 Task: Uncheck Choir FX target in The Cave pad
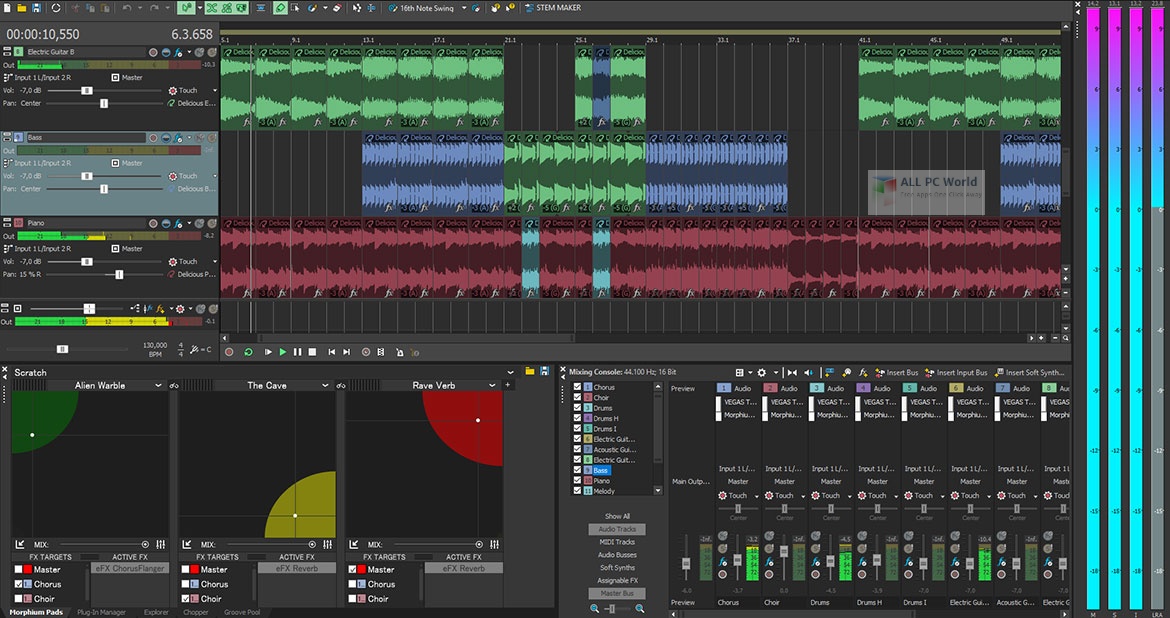(186, 599)
